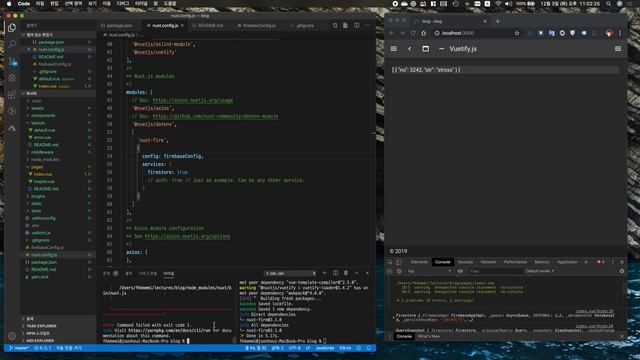Open the Source Control view in activity bar

point(13,62)
